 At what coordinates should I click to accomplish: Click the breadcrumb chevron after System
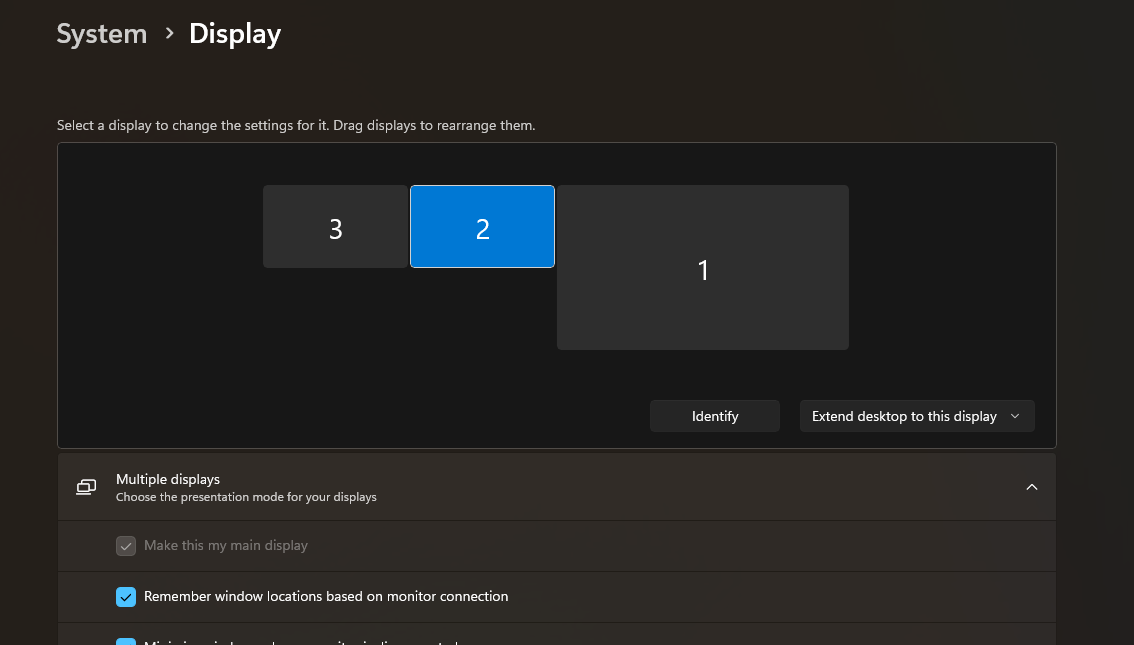(169, 34)
